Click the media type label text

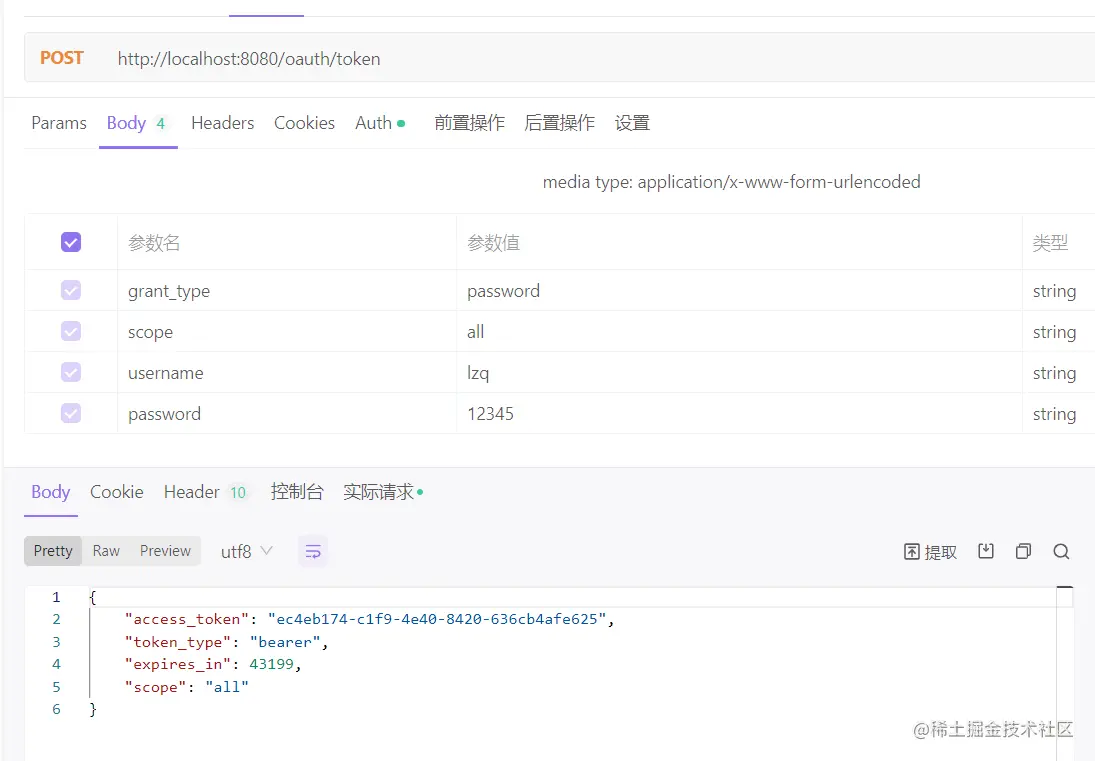[731, 182]
